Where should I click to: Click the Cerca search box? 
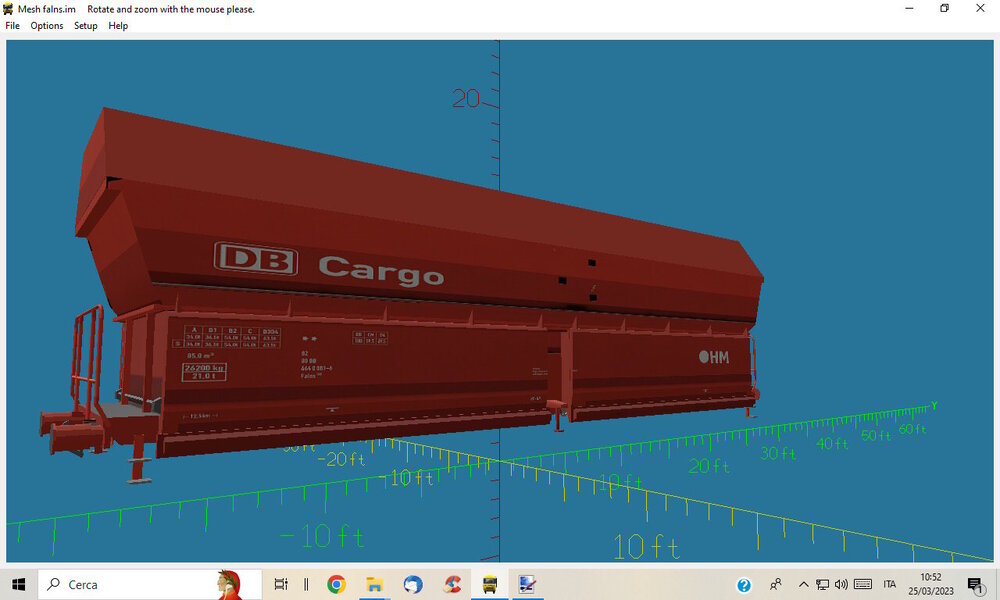(x=150, y=584)
